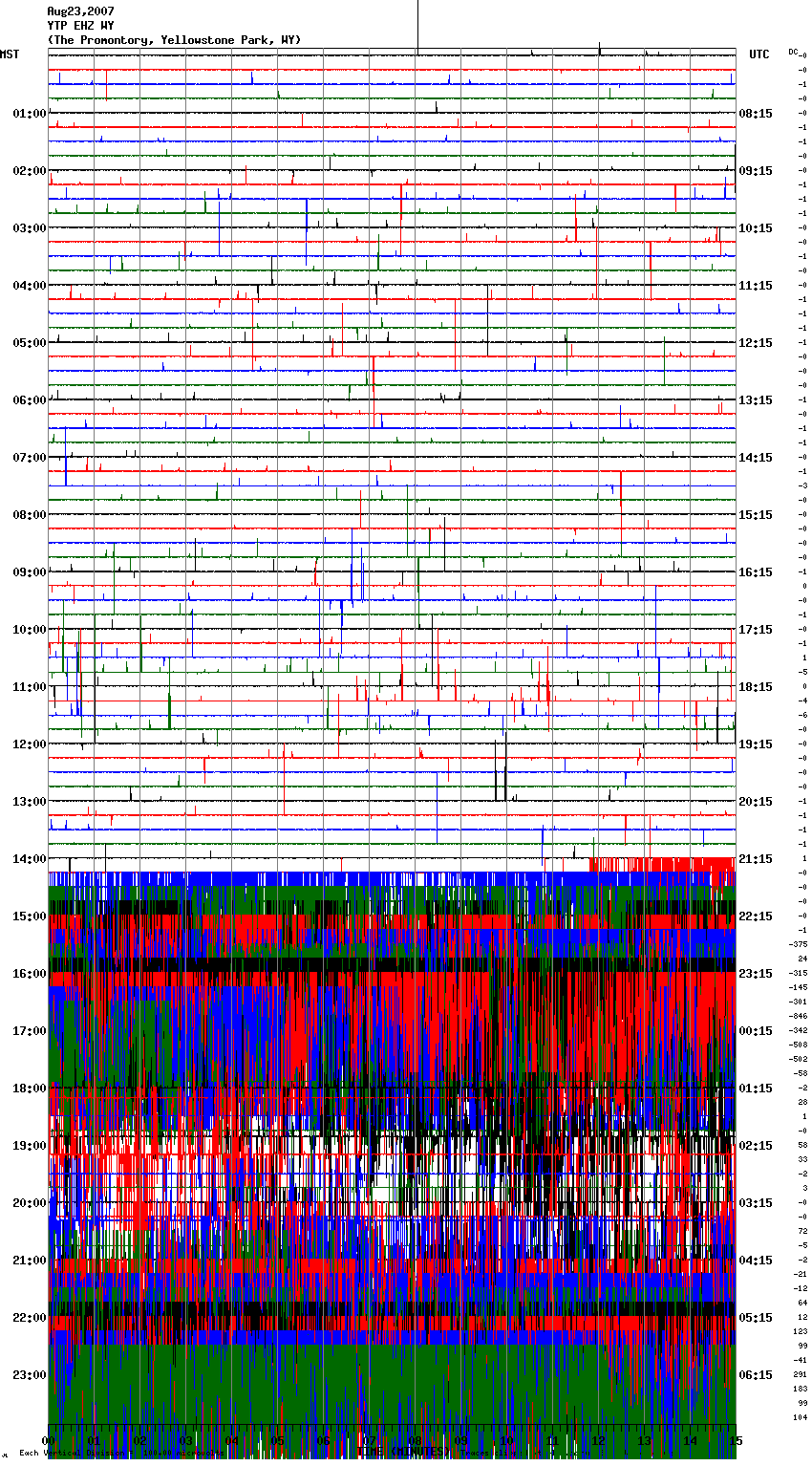Click minute tick 13 on bottom axis
Viewport: 812px width, 1466px height.
tap(644, 1440)
